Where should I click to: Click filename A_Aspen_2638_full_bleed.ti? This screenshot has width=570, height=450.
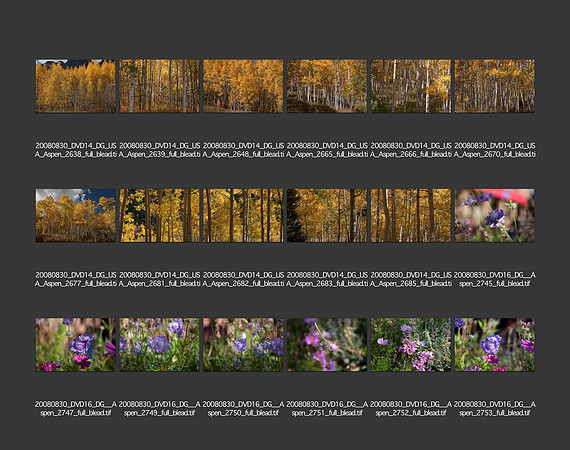pos(76,154)
